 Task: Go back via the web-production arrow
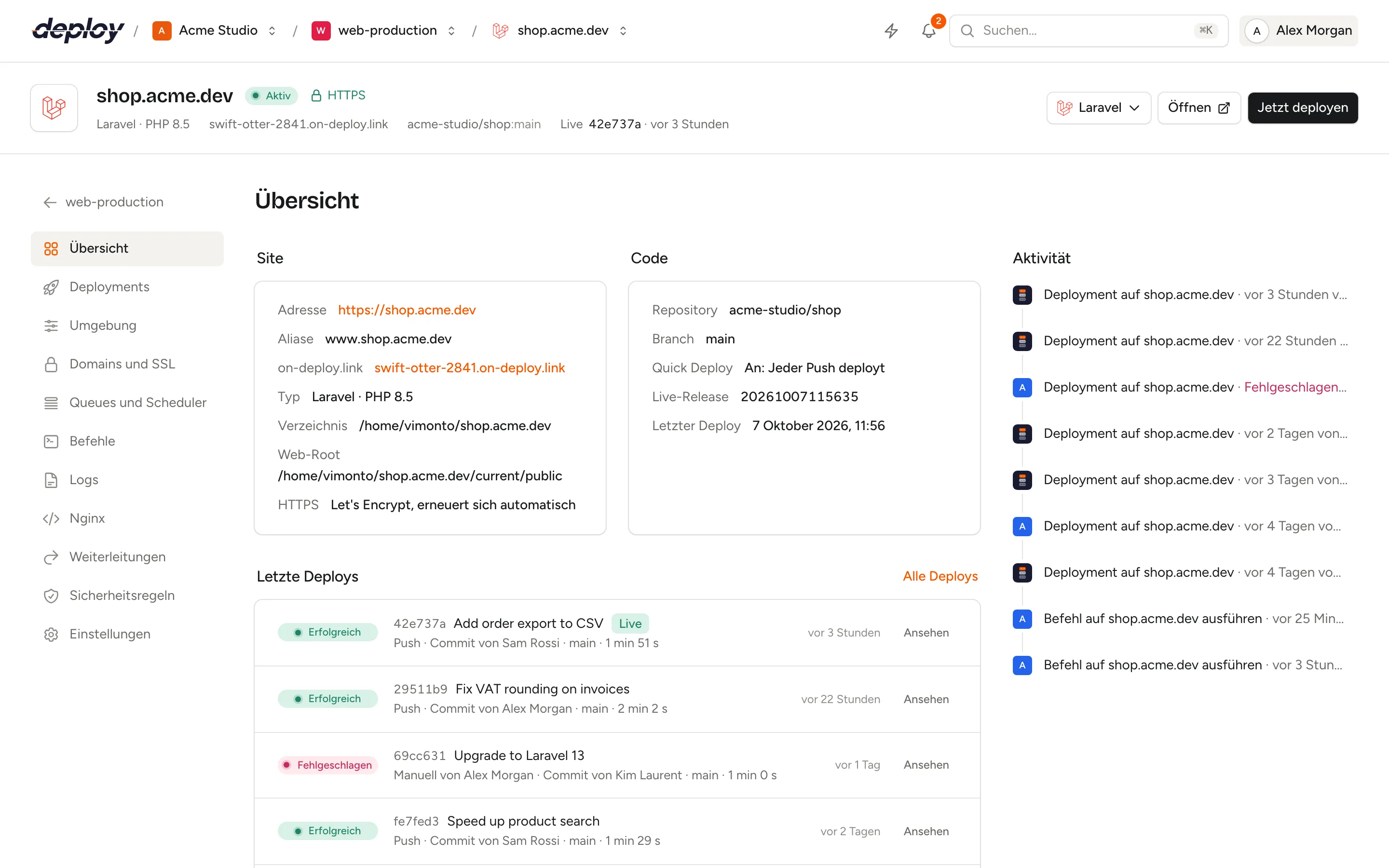(103, 202)
